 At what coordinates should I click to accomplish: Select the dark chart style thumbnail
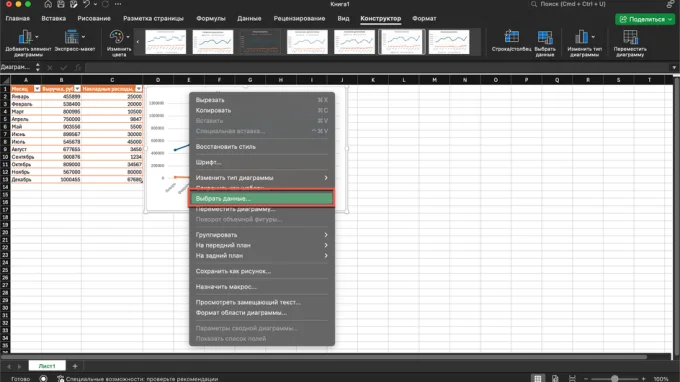coord(260,42)
